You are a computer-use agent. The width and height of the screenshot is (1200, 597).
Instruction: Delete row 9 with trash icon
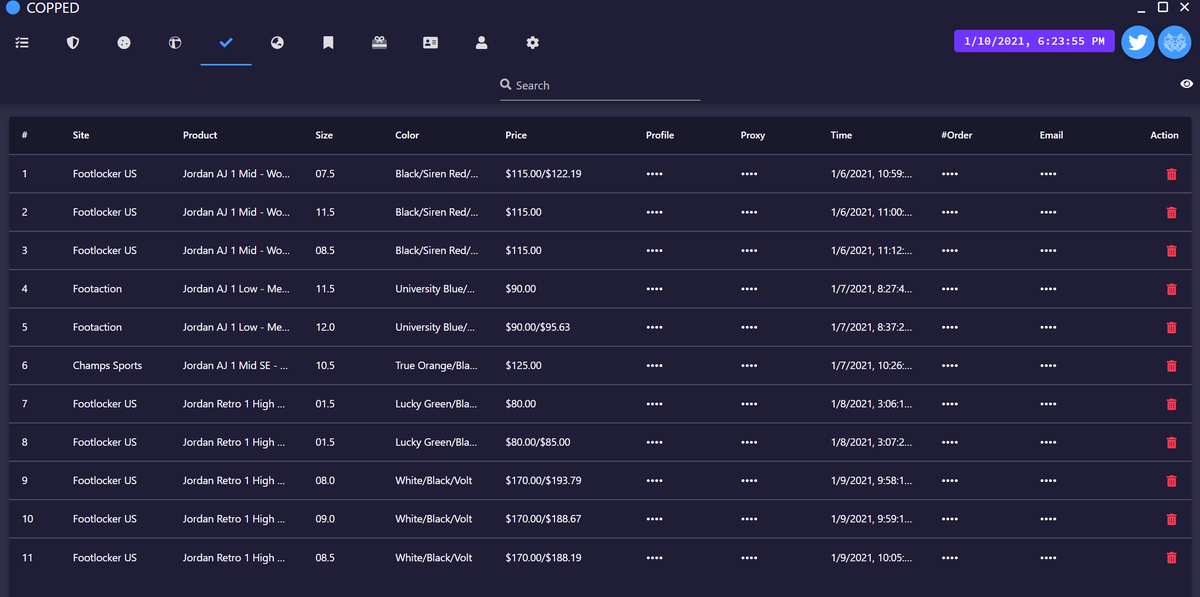tap(1171, 481)
